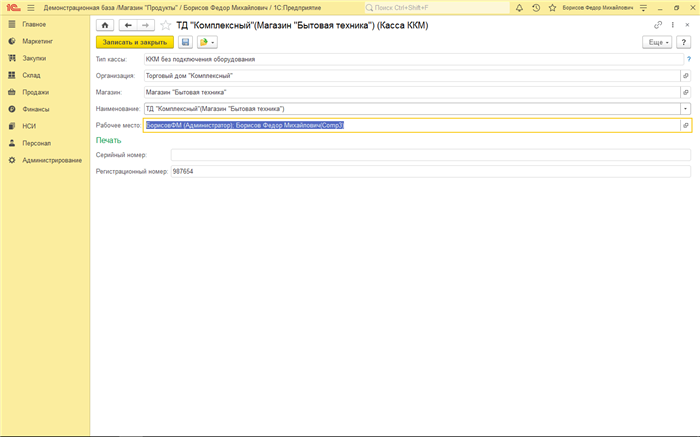Open the Еще menu
This screenshot has height=437, width=700.
[x=657, y=42]
